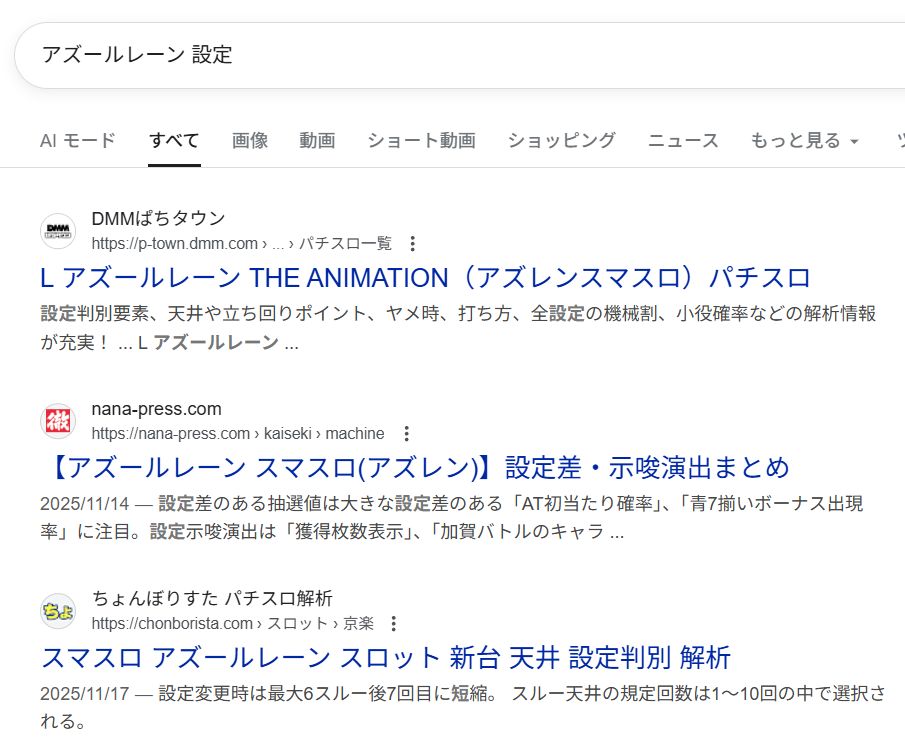Open the 動画 results tab
The height and width of the screenshot is (738, 905).
(317, 141)
